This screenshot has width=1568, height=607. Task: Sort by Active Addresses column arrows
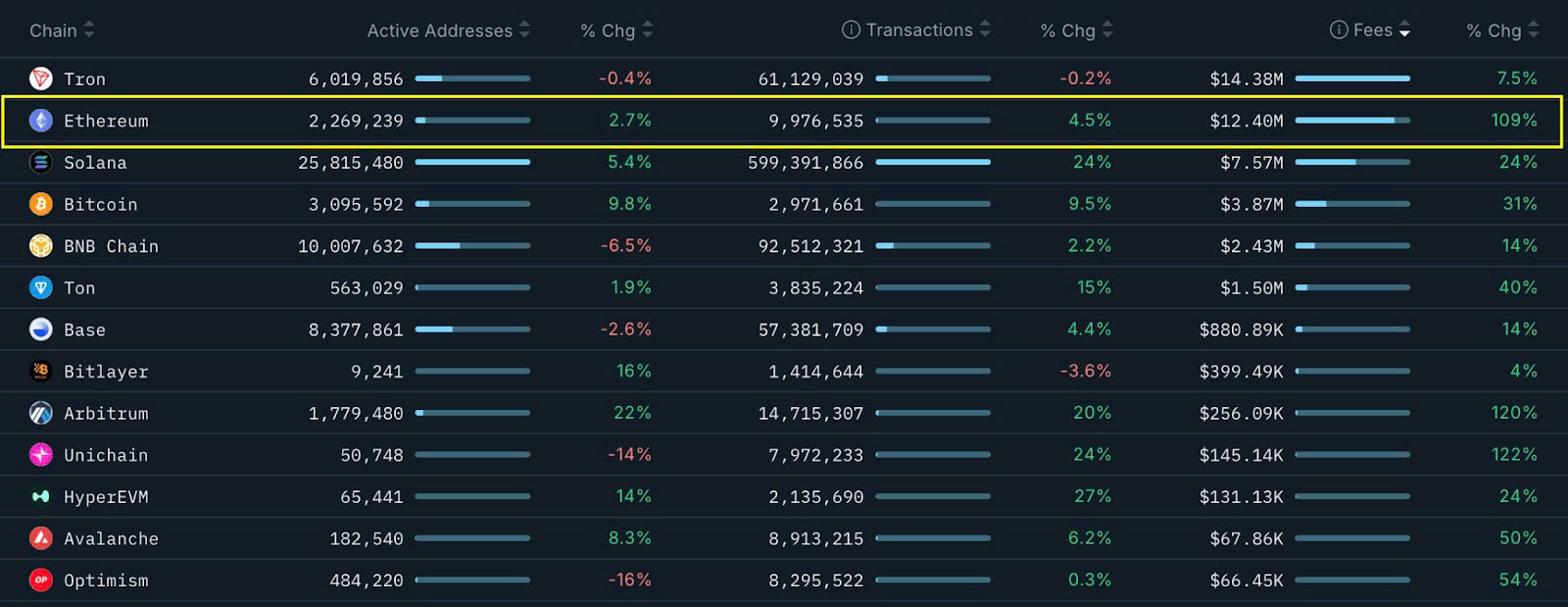click(x=524, y=30)
